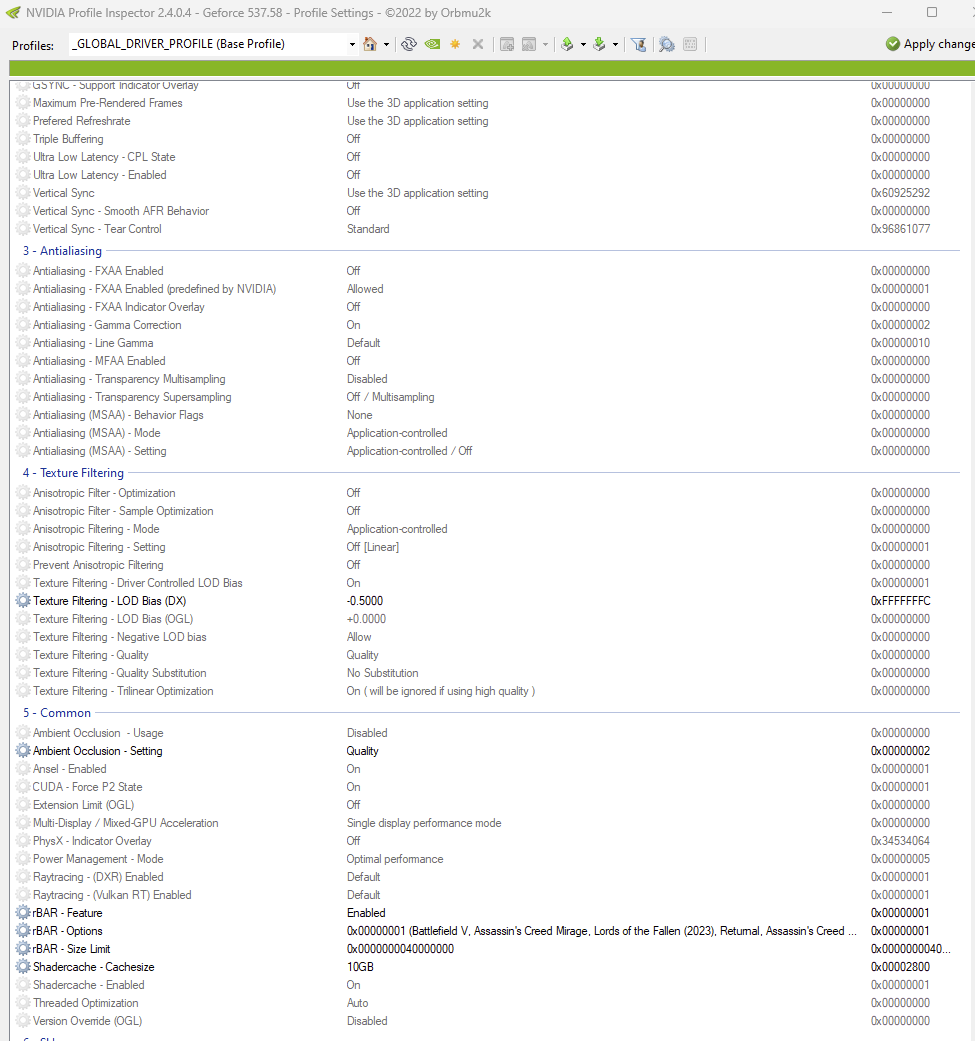This screenshot has width=975, height=1041.
Task: Click the Off / Multisampling value
Action: pyautogui.click(x=390, y=396)
